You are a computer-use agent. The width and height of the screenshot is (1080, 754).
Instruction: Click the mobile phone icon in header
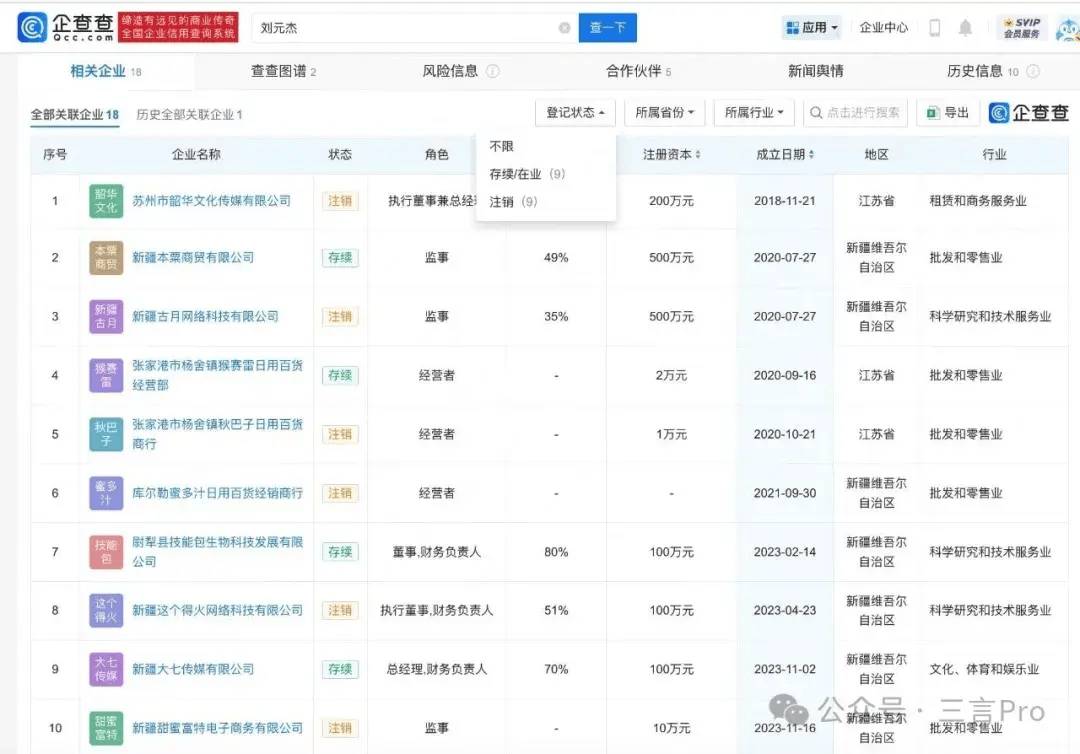point(935,28)
